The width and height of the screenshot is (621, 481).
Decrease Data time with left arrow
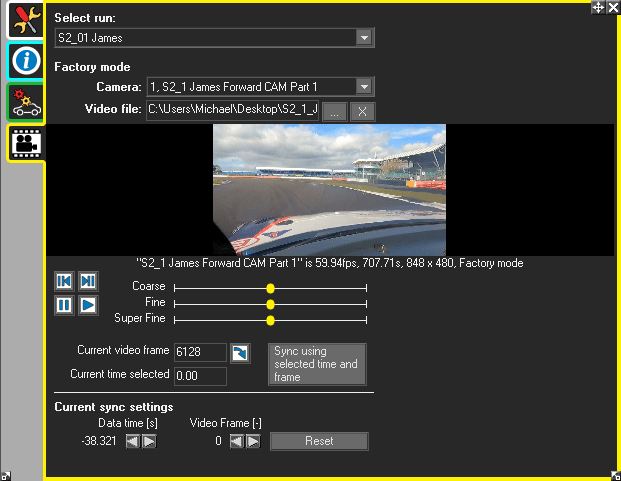[x=132, y=441]
